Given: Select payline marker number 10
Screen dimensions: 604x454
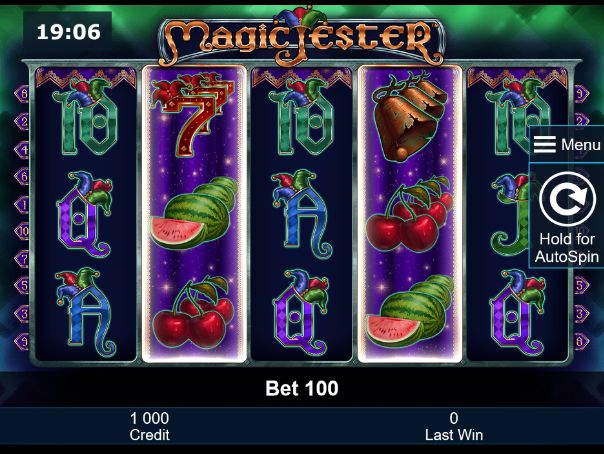Looking at the screenshot, I should (x=22, y=231).
